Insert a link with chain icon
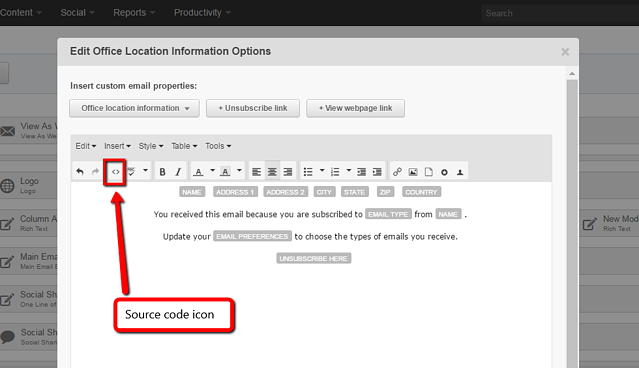 pos(397,172)
